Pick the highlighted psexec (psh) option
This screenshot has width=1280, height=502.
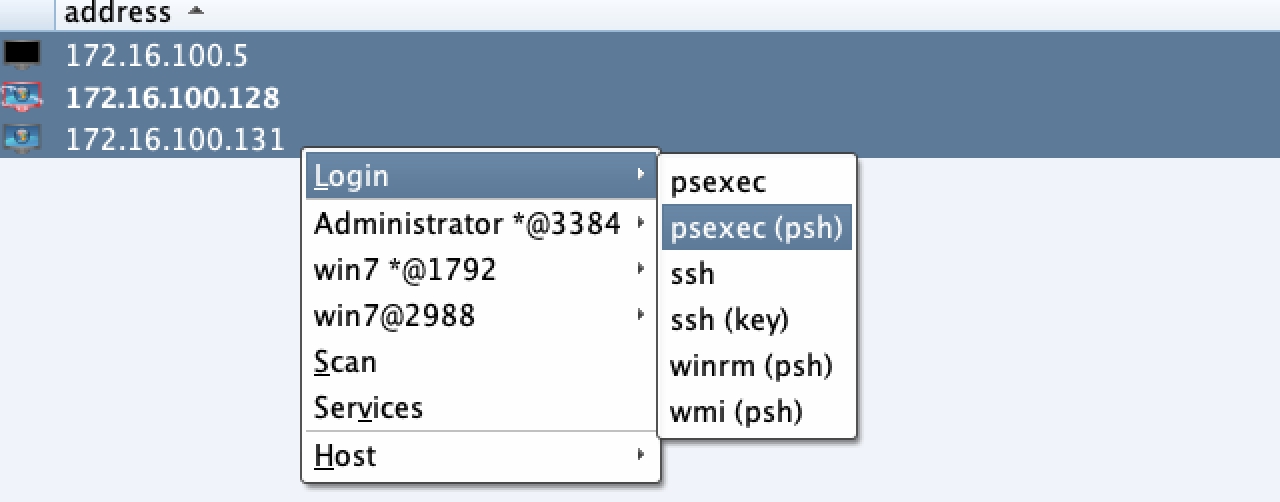[x=756, y=229]
